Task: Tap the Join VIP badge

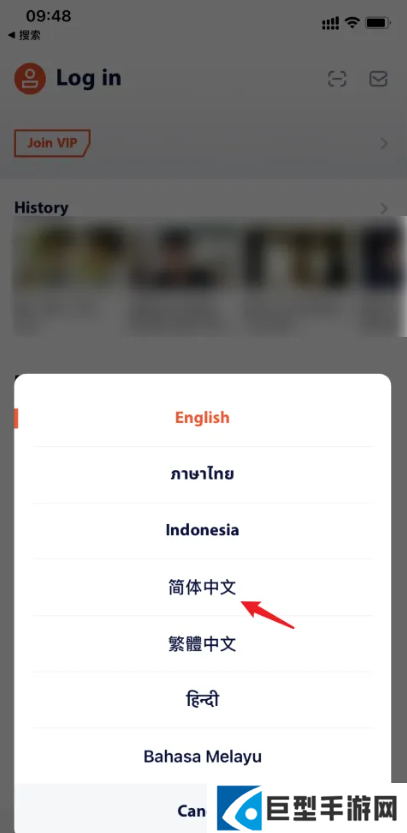Action: point(52,143)
